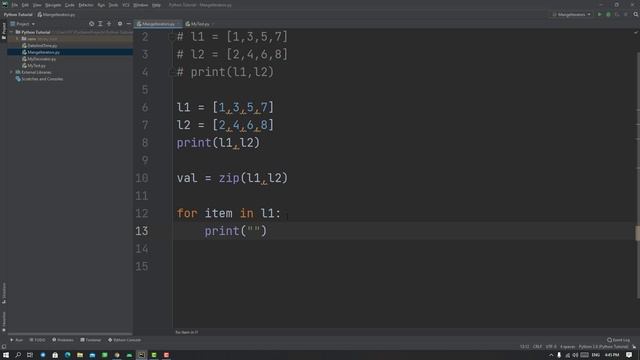Screen dimensions: 640x360
Task: Open the Python Console tool window
Action: click(x=124, y=340)
